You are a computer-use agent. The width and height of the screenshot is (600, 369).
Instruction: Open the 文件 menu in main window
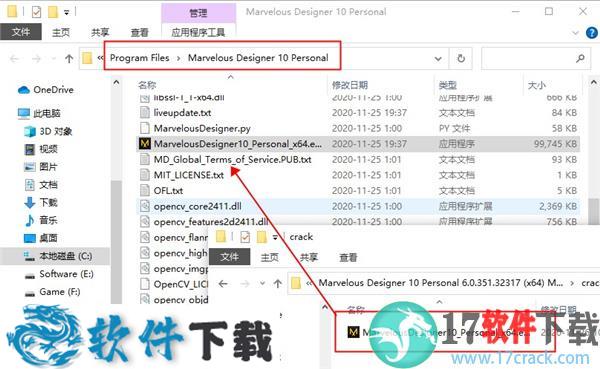21,32
